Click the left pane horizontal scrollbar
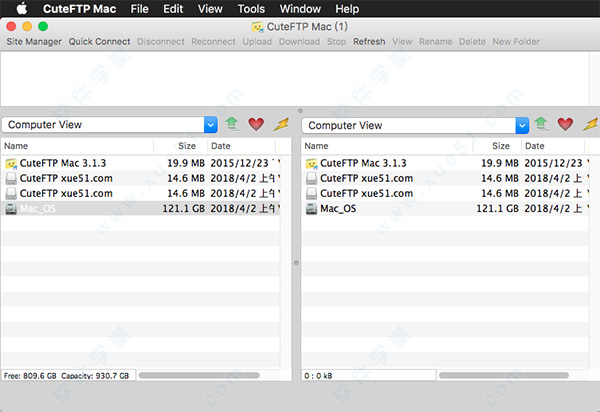 click(199, 376)
